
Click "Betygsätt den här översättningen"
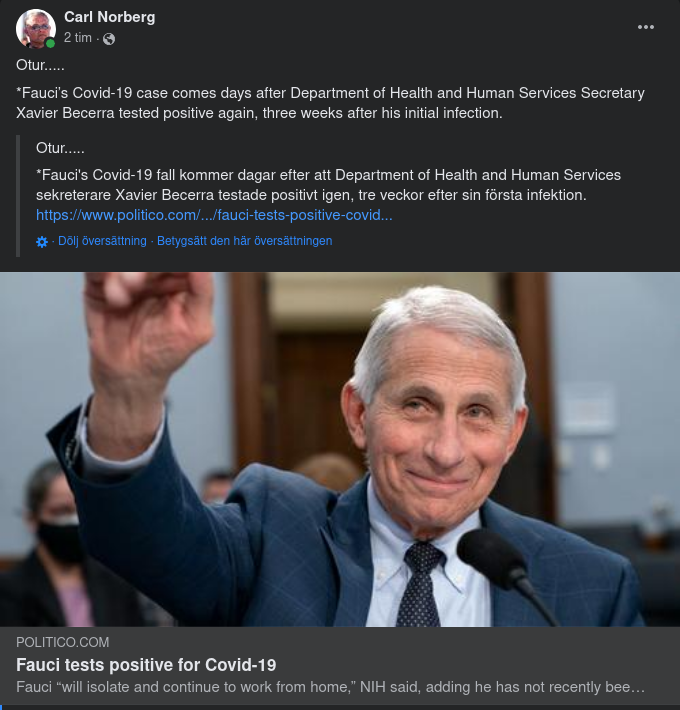(244, 241)
